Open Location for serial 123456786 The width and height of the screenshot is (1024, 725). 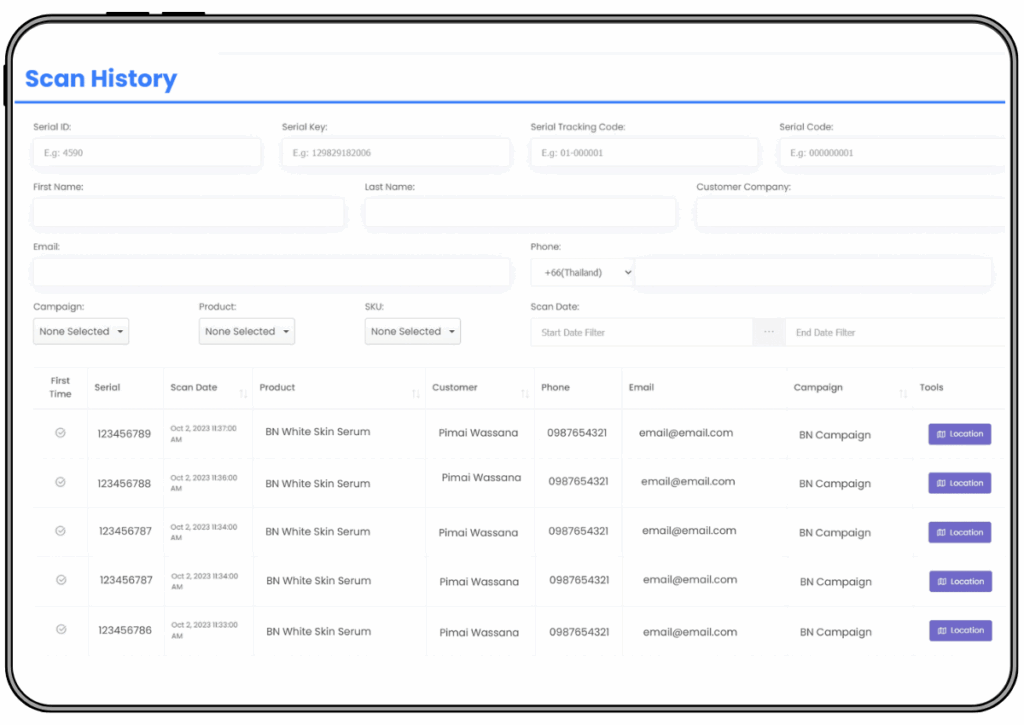click(960, 631)
